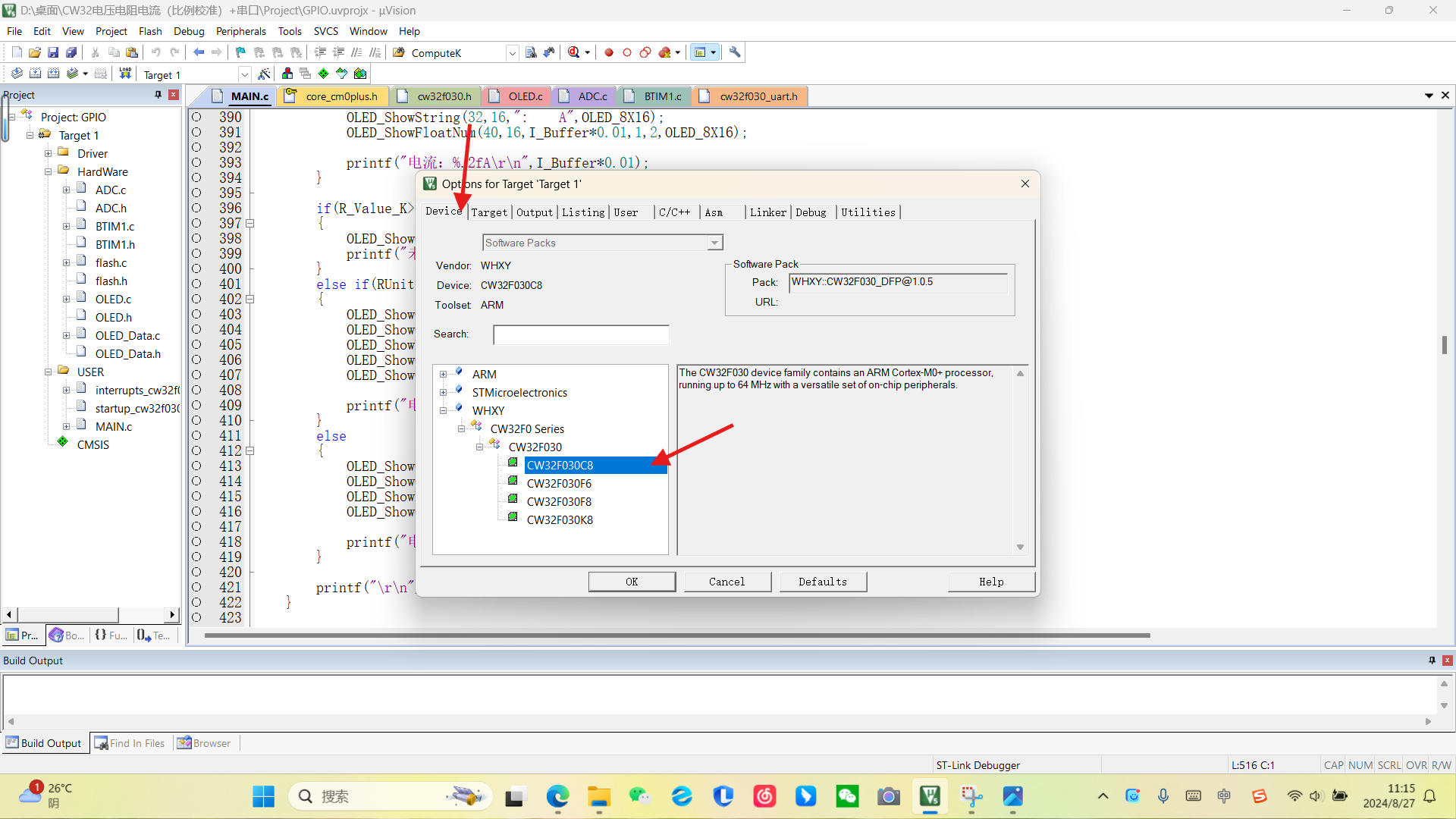1456x819 pixels.
Task: Click the Build target icon
Action: [35, 74]
